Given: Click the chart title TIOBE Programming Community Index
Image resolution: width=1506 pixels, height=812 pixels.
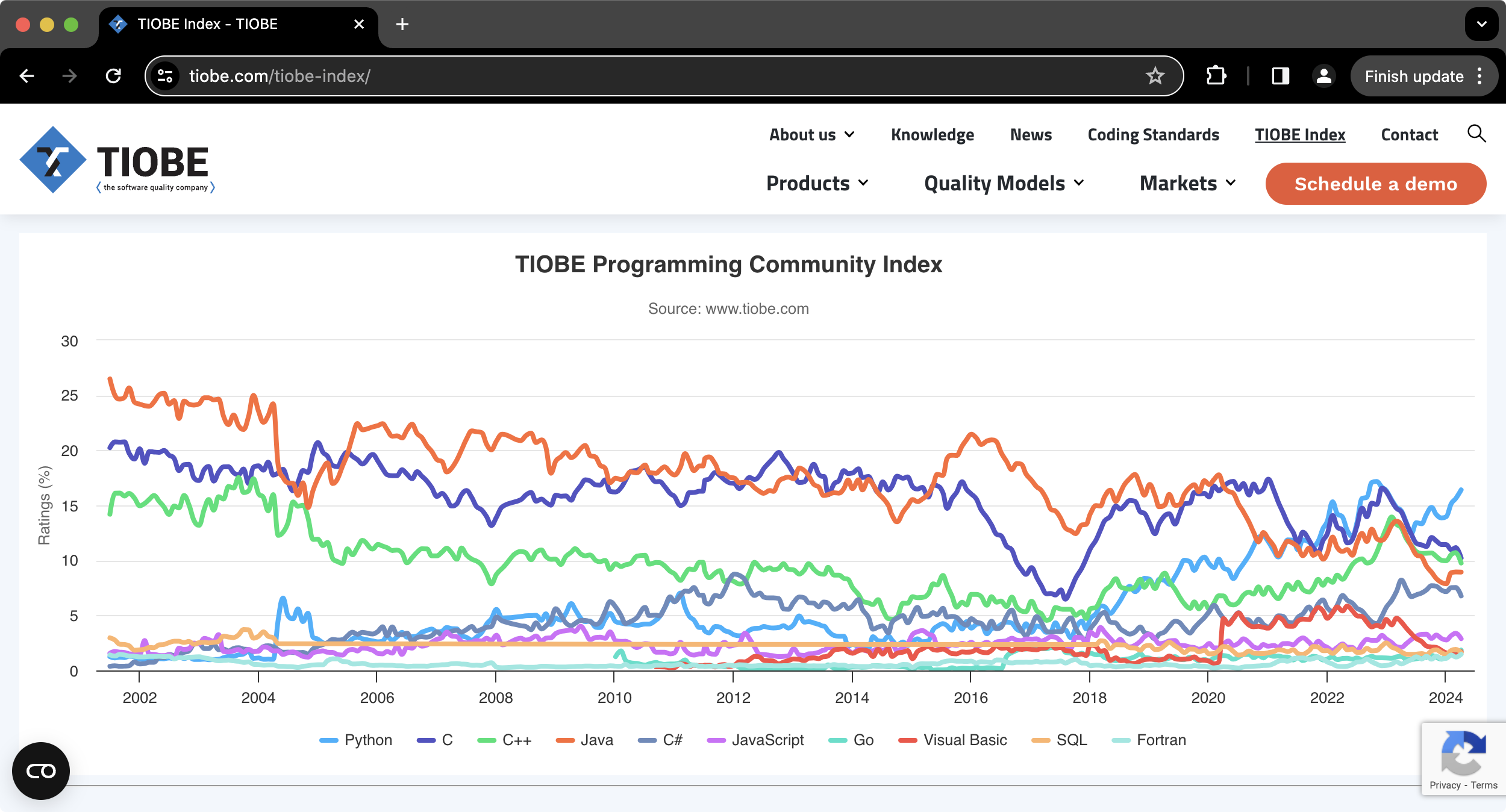Looking at the screenshot, I should (728, 264).
